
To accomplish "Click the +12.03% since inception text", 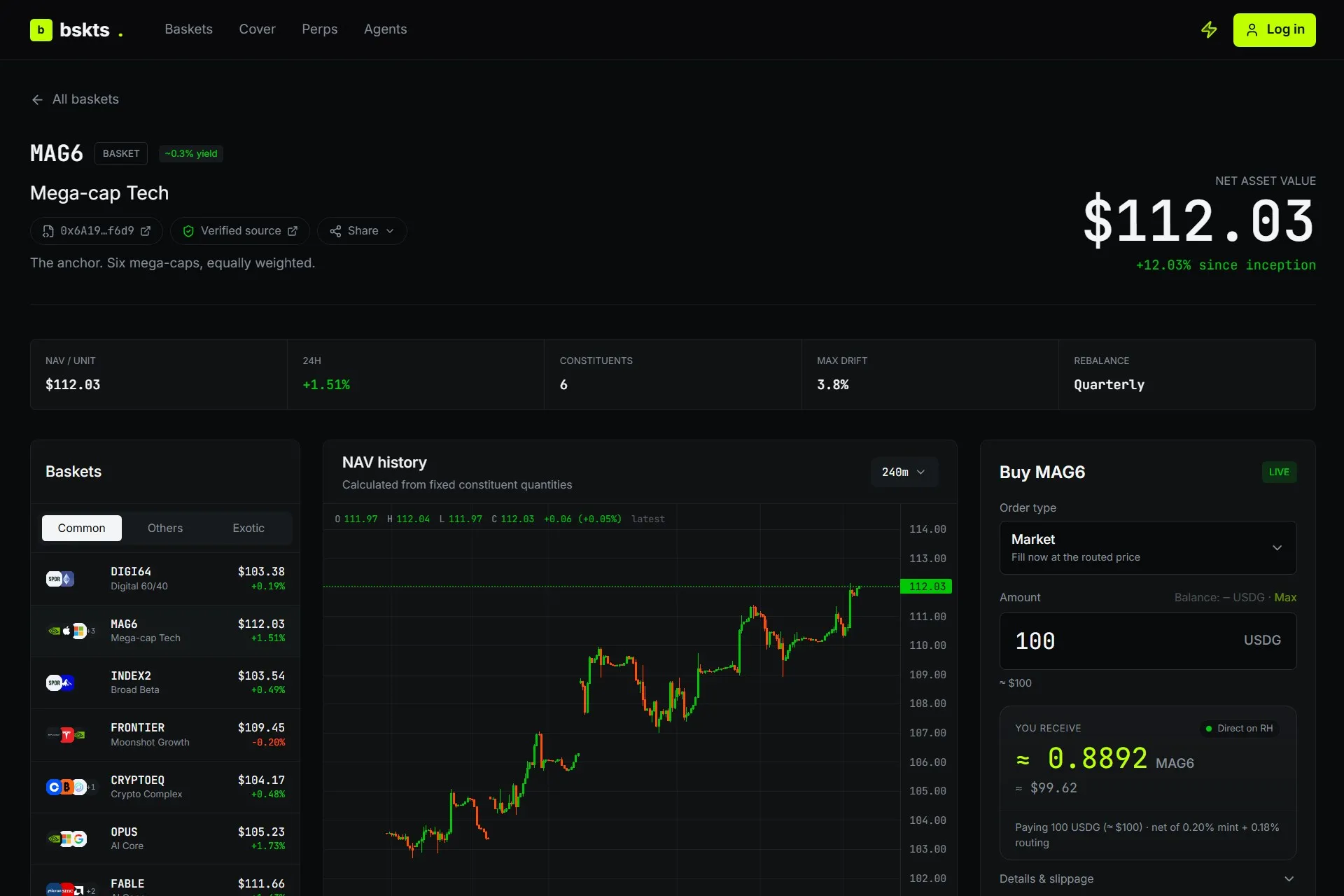I will (1226, 265).
